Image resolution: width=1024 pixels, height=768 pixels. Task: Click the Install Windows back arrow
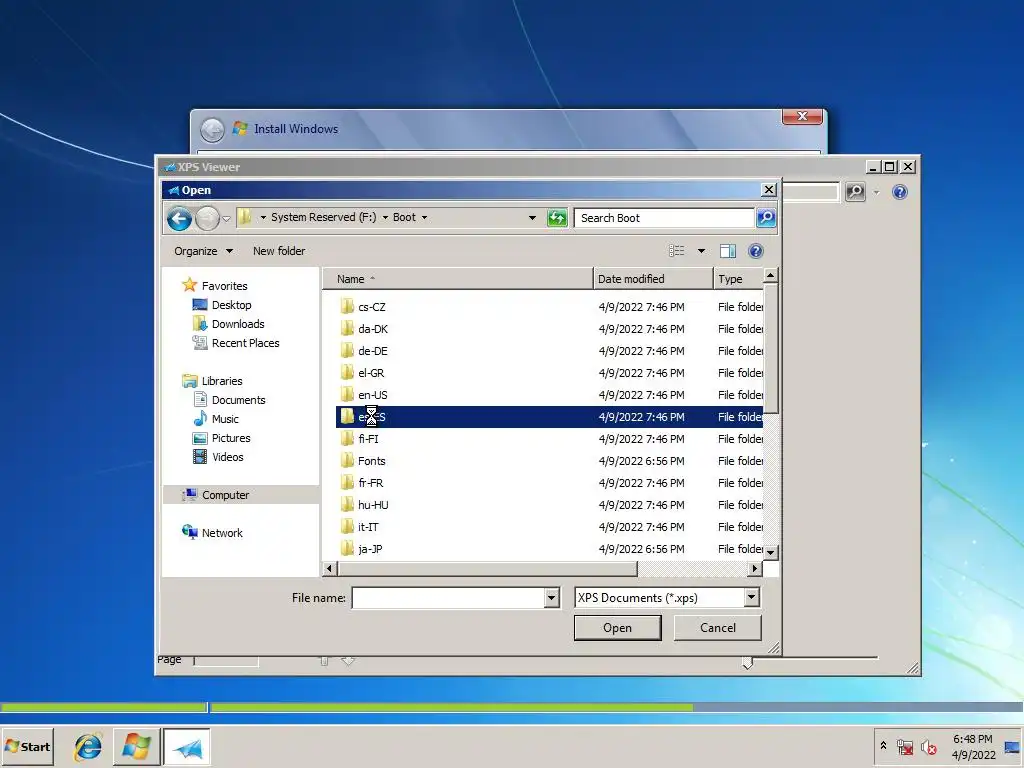[212, 129]
